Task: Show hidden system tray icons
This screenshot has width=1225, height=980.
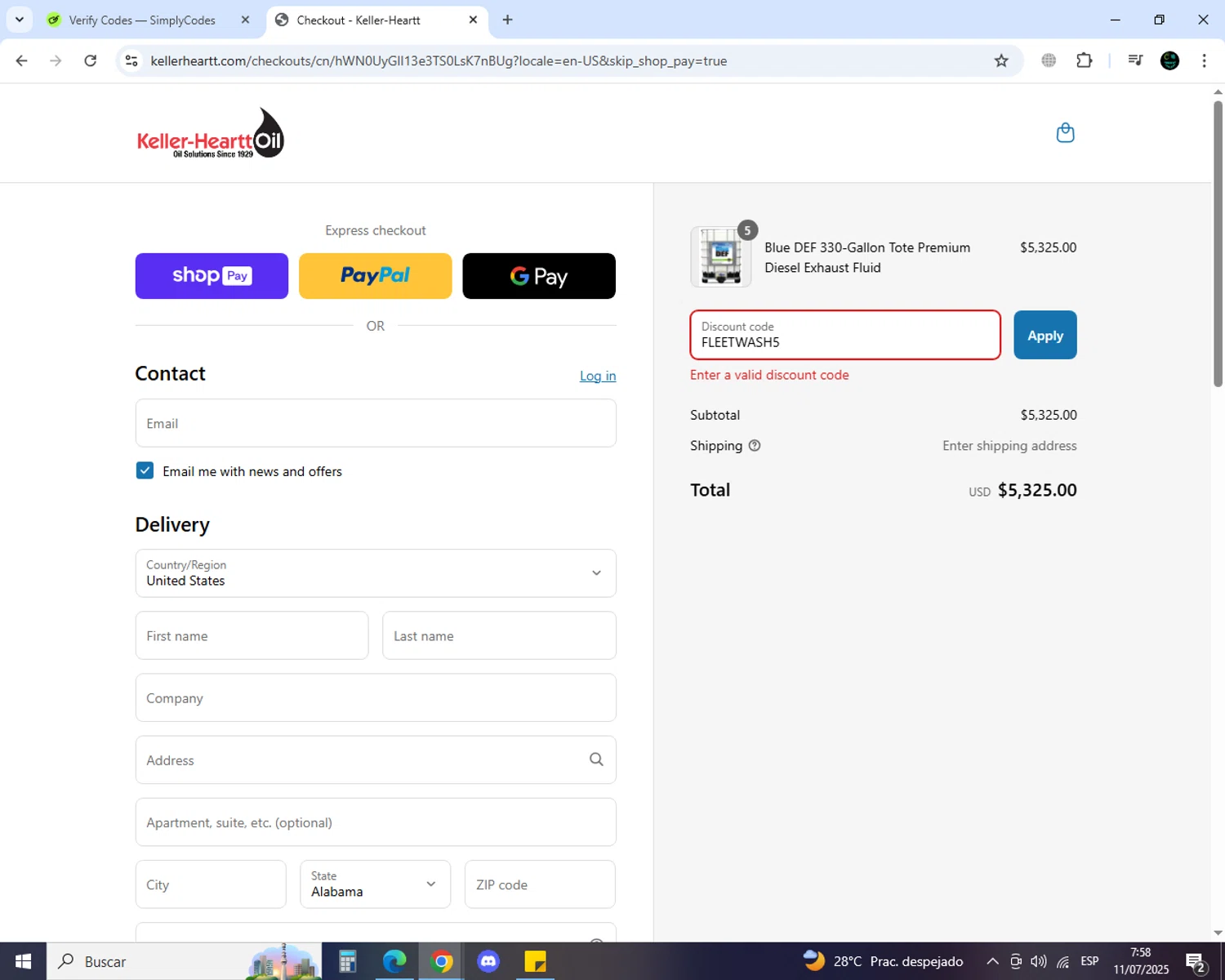Action: click(x=992, y=961)
